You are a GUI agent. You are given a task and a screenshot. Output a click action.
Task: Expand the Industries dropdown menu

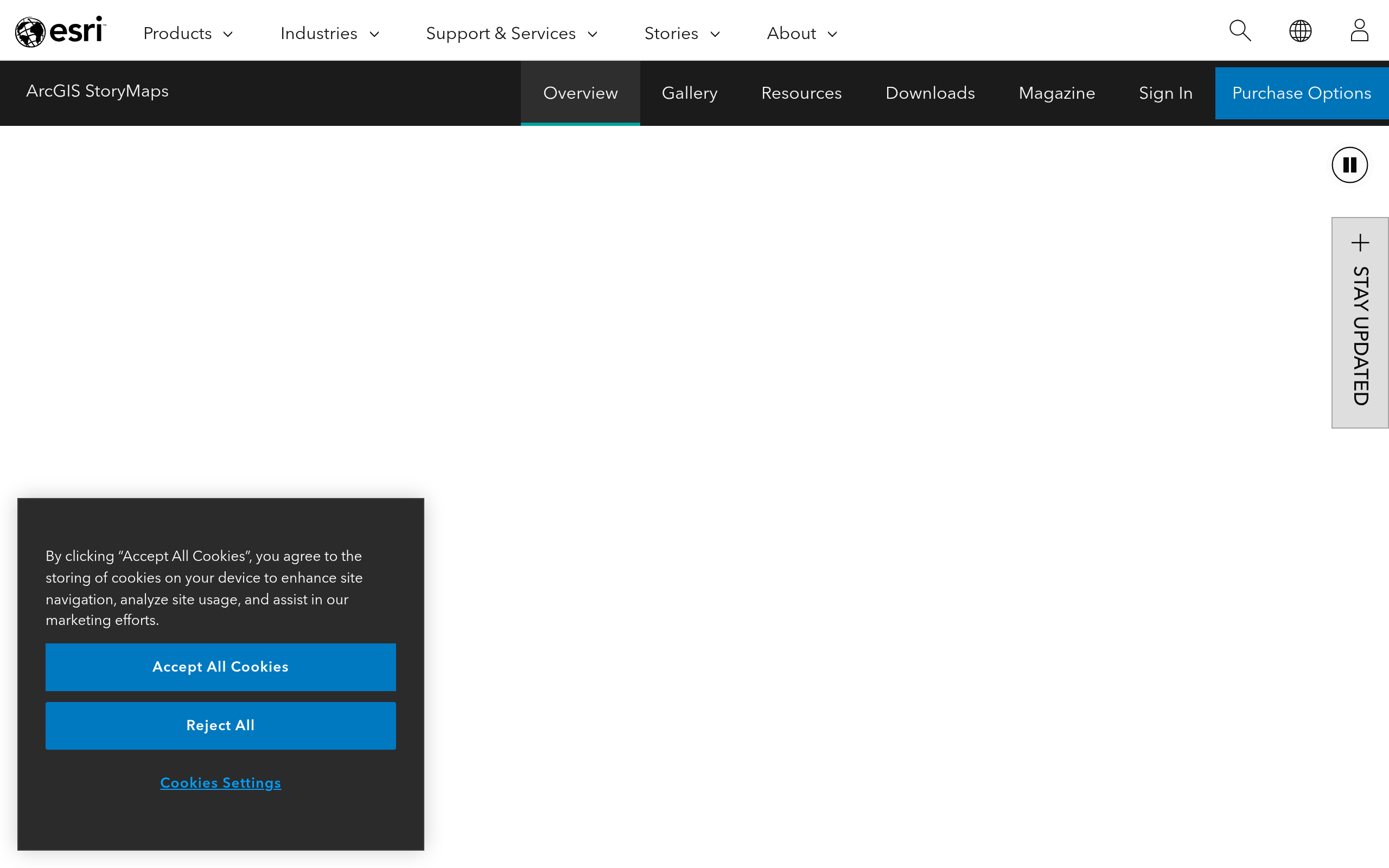[x=330, y=33]
